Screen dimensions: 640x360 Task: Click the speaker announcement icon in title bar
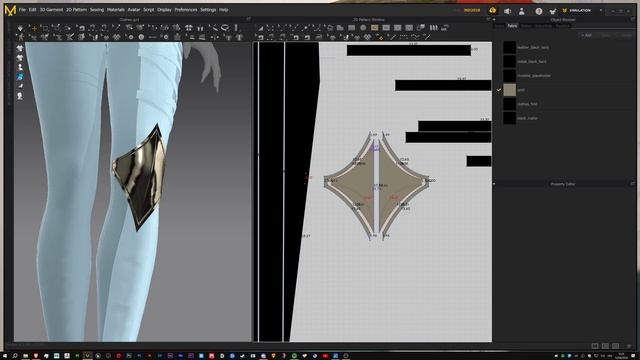coord(507,11)
